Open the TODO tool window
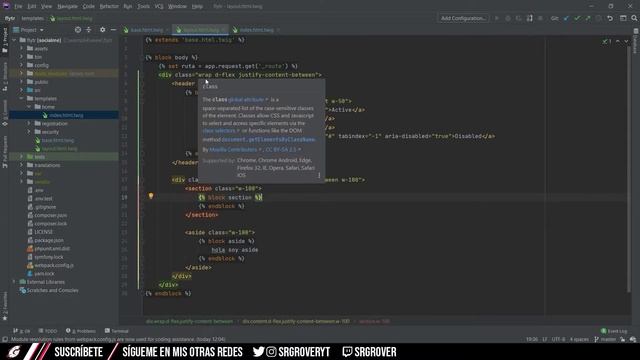This screenshot has height=360, width=640. point(48,331)
